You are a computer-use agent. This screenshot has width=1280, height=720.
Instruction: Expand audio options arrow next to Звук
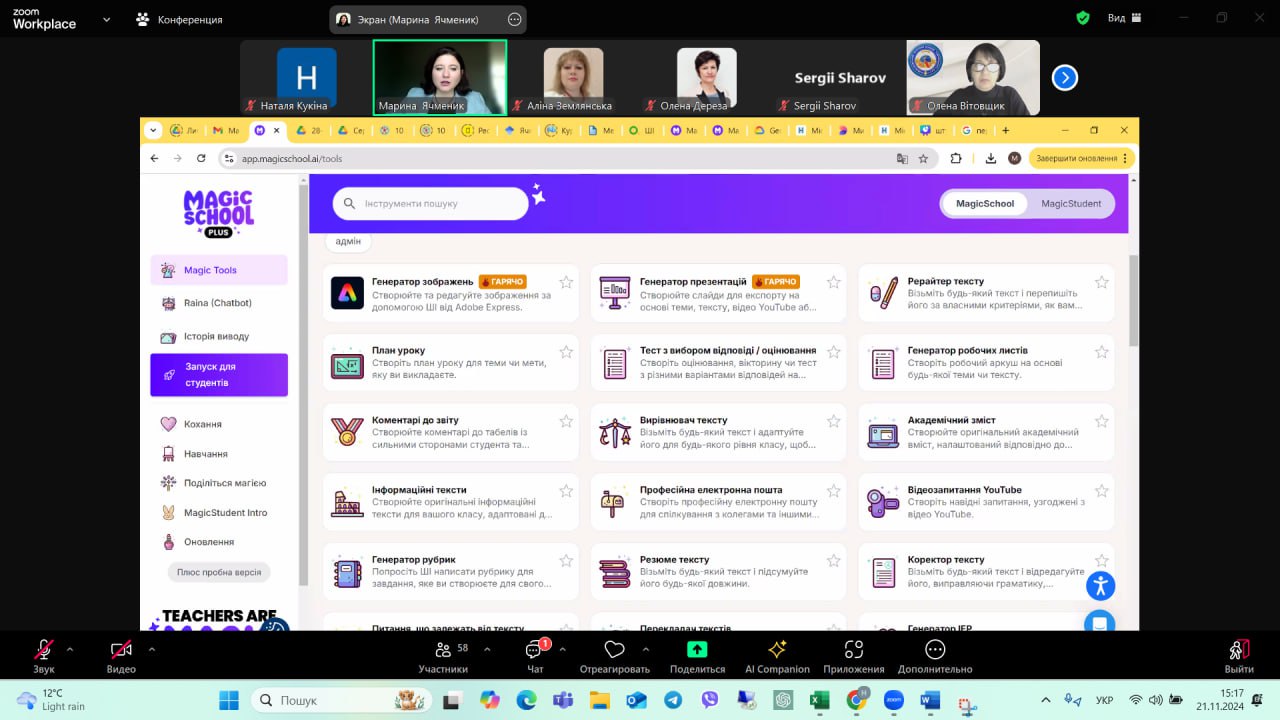[x=70, y=649]
